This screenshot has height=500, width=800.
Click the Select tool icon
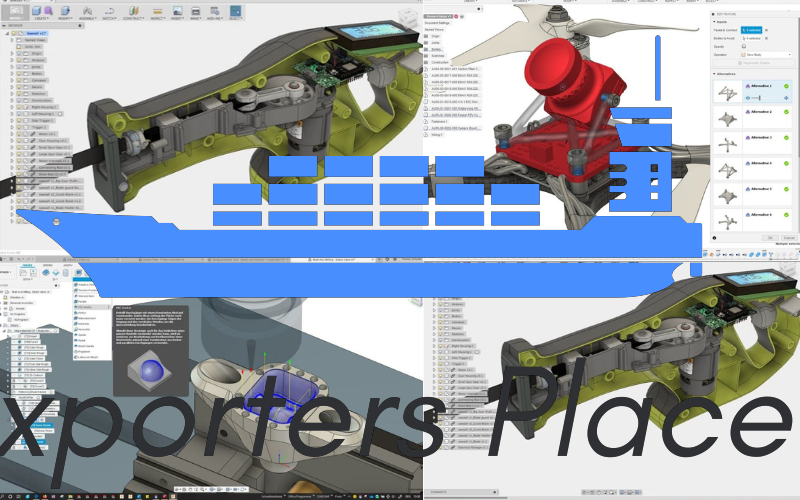(x=235, y=10)
